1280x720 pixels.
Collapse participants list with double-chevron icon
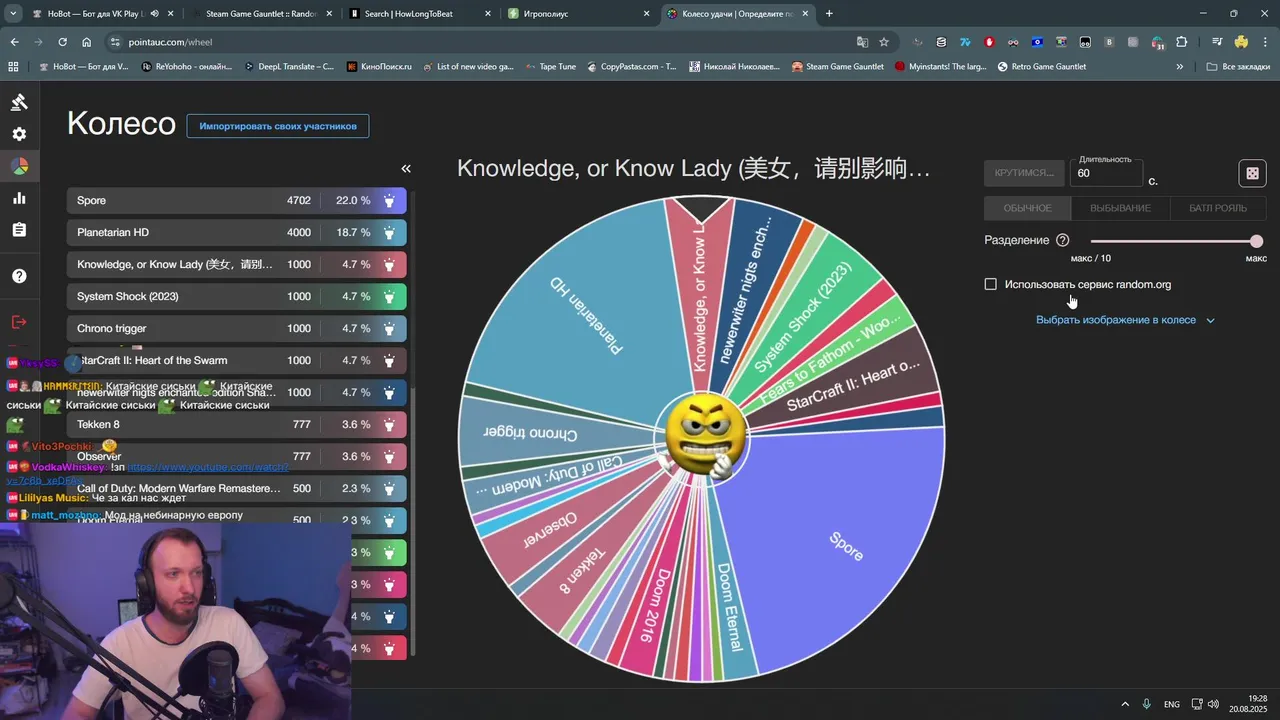tap(406, 169)
